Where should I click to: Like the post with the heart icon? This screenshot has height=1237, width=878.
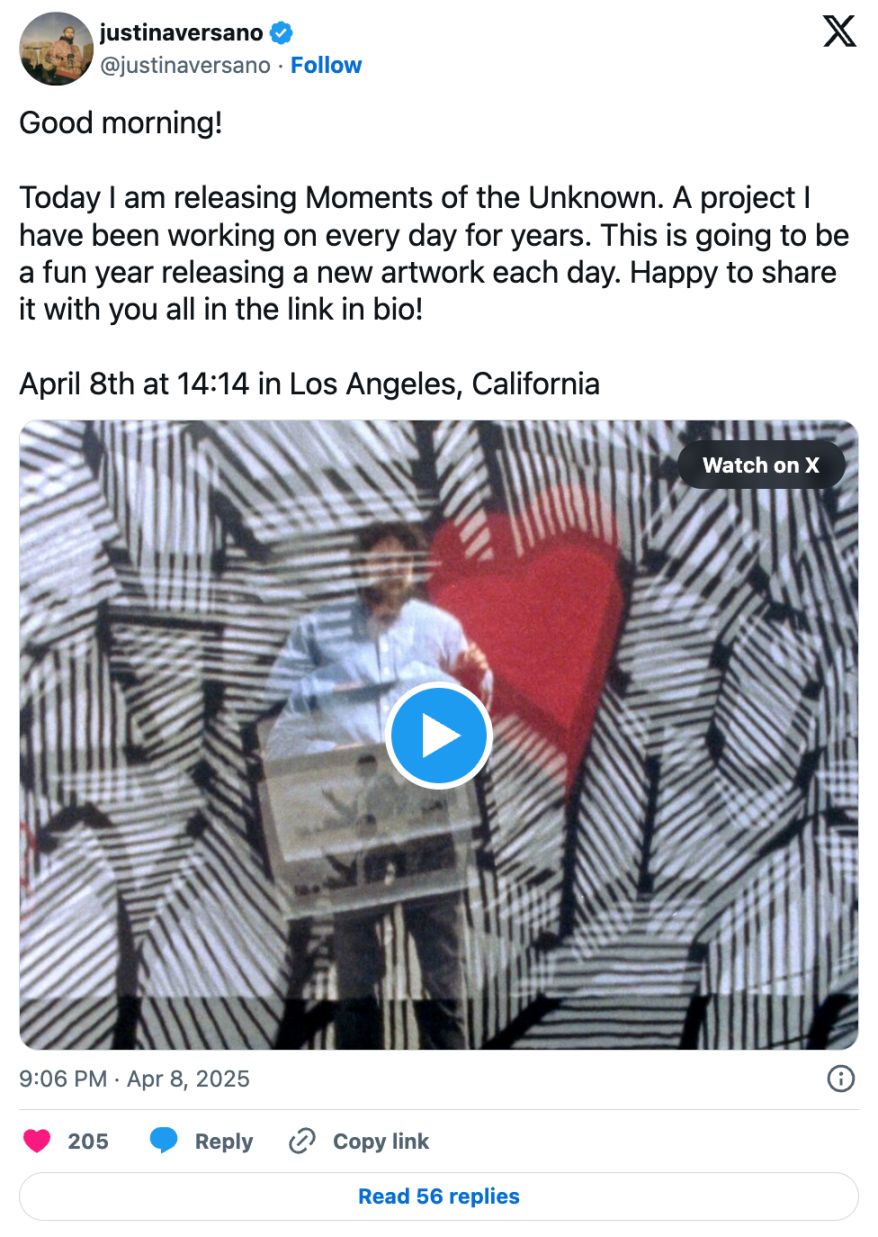tap(37, 1141)
